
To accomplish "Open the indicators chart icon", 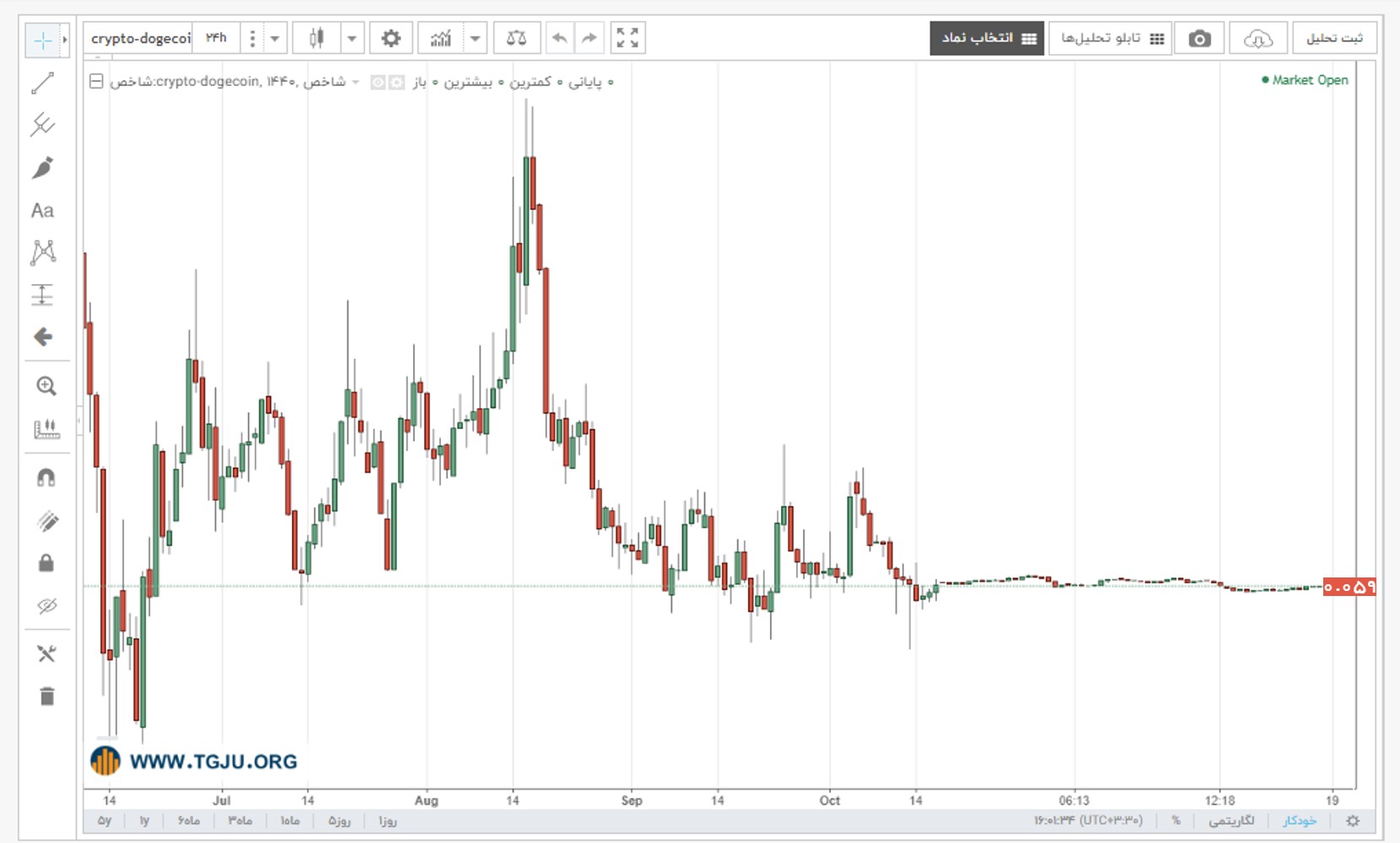I will 440,38.
